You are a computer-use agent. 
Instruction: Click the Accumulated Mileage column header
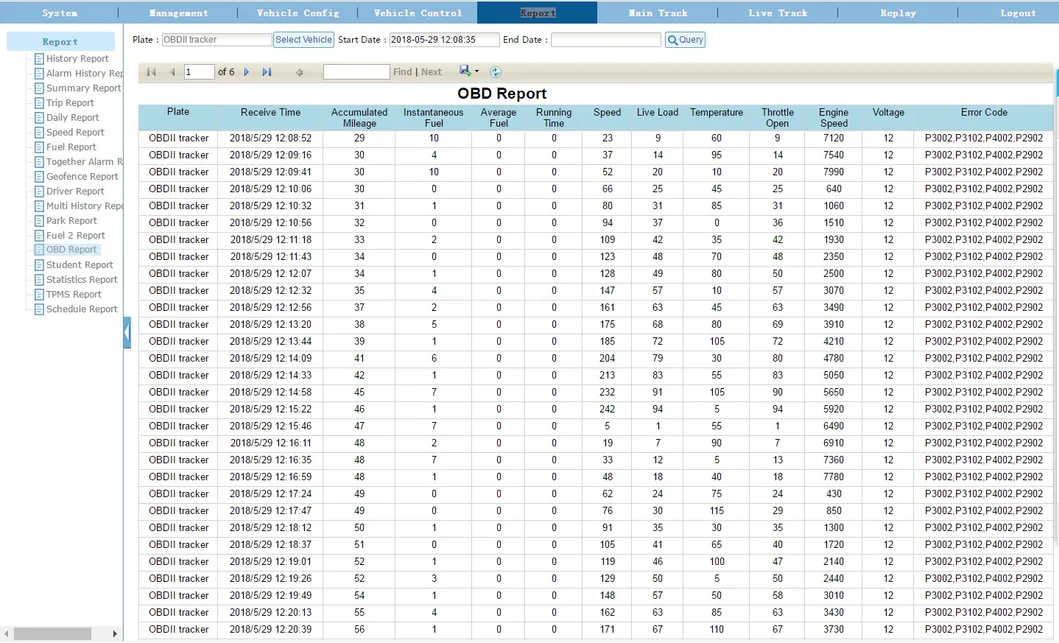359,118
